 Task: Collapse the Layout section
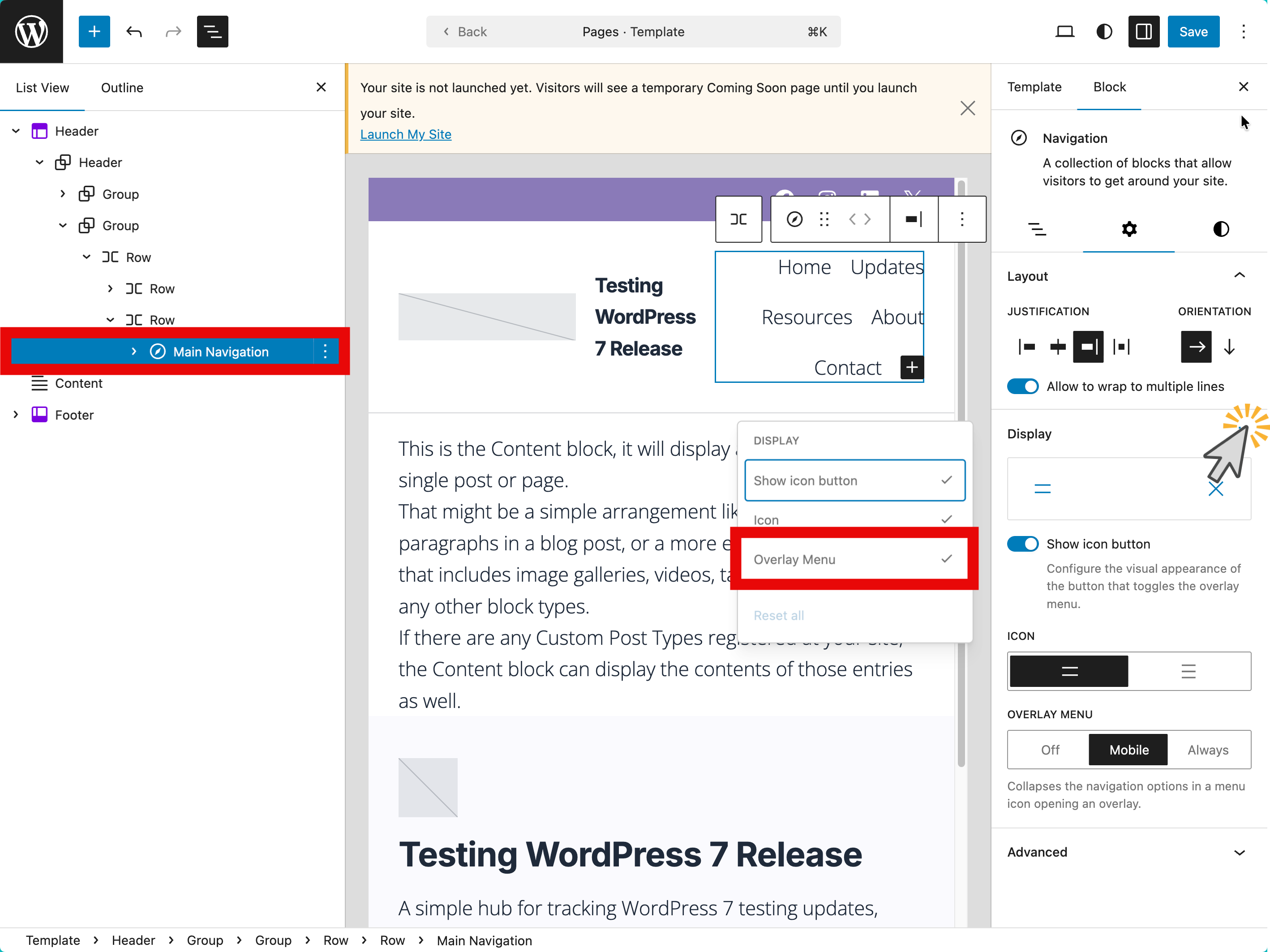point(1240,275)
